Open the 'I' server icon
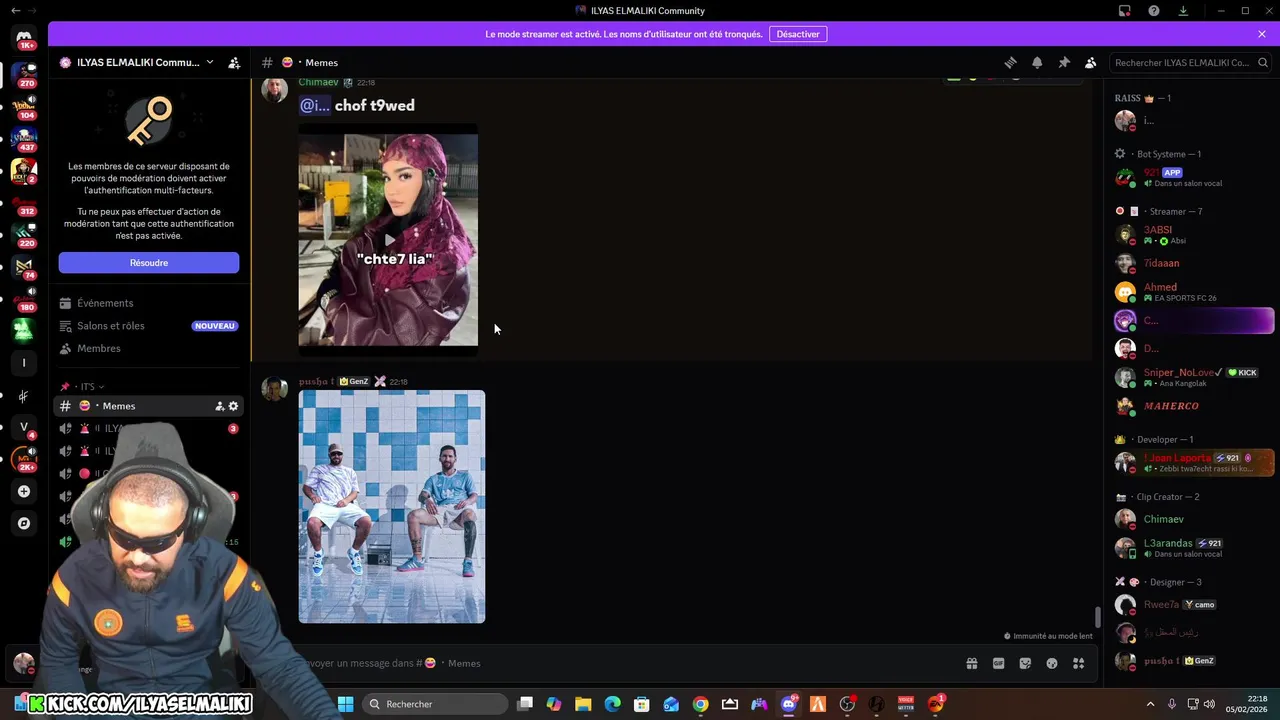This screenshot has width=1280, height=720. point(24,363)
